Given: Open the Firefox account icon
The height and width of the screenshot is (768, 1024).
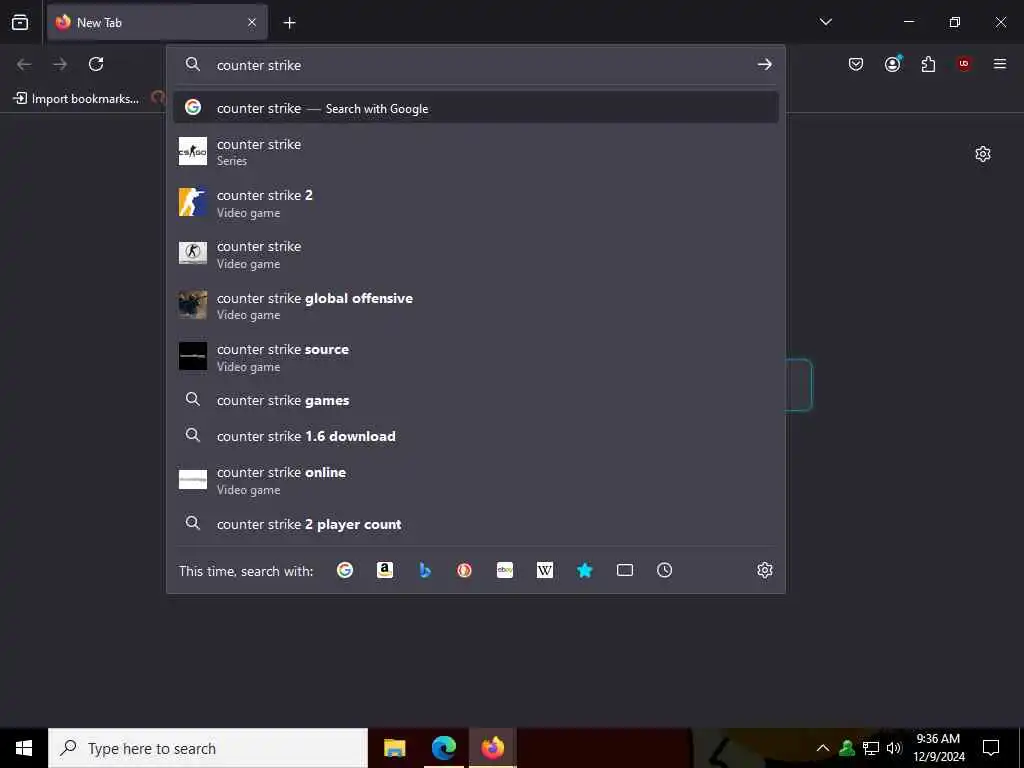Looking at the screenshot, I should [x=892, y=64].
